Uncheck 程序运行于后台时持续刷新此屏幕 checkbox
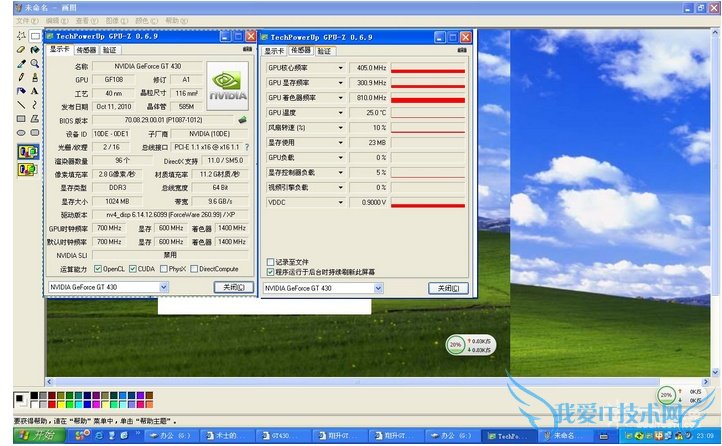The height and width of the screenshot is (446, 722). (271, 272)
